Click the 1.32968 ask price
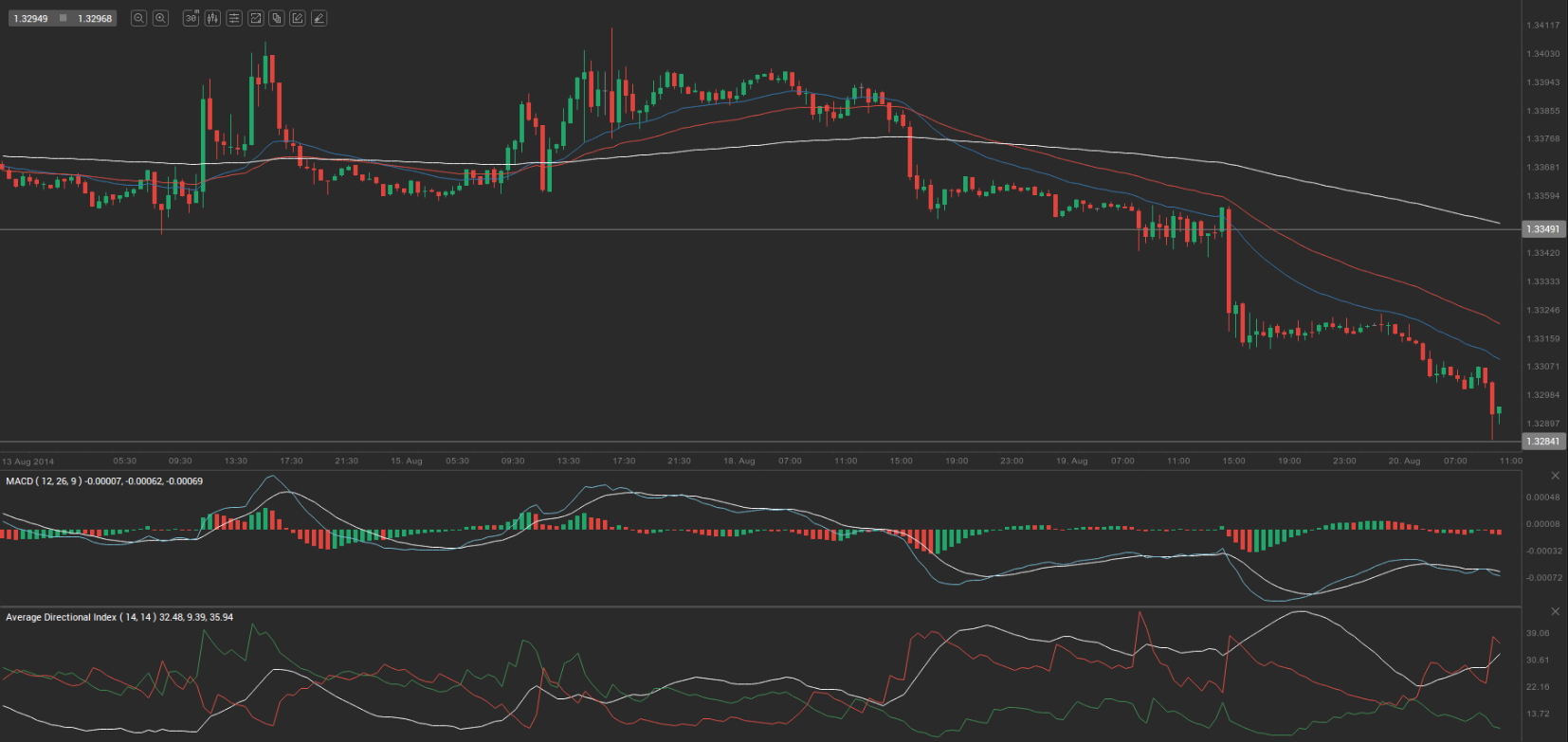This screenshot has width=1568, height=742. [95, 19]
